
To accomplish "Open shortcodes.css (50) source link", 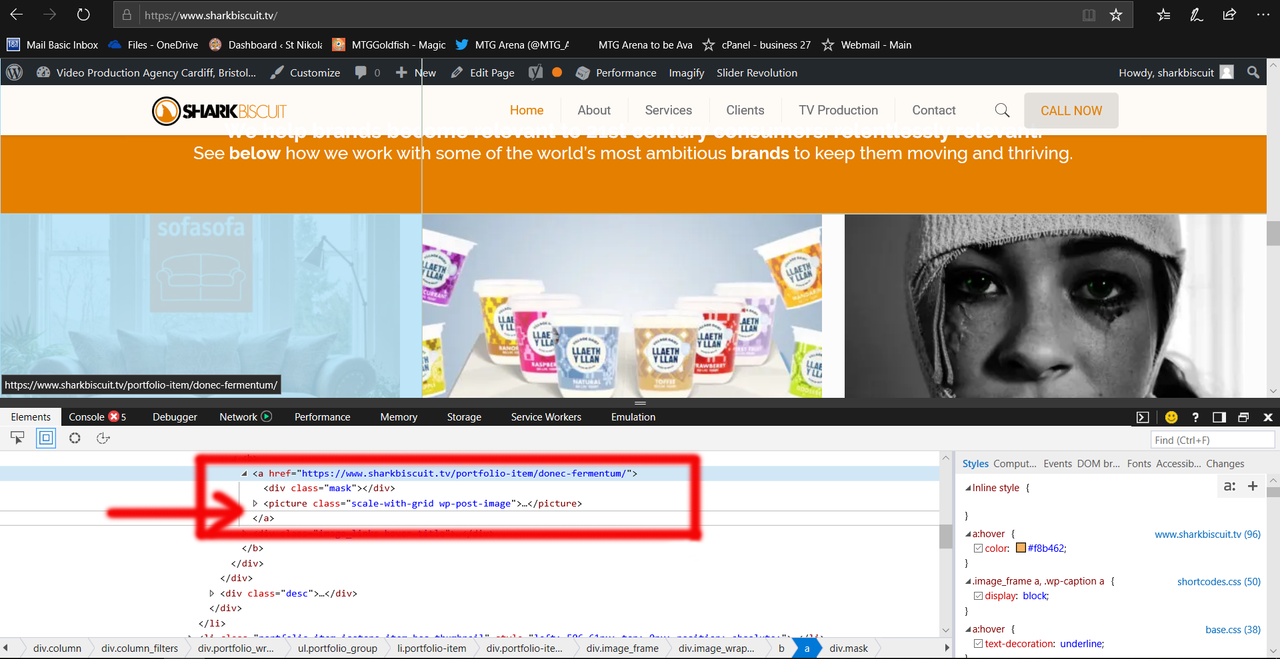I will coord(1218,581).
